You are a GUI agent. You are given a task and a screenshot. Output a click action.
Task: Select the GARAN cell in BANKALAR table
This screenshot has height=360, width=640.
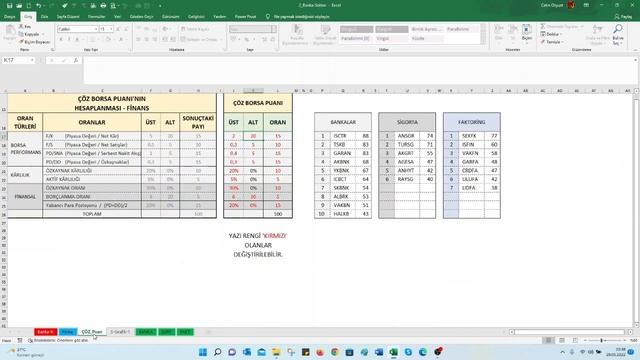[342, 153]
